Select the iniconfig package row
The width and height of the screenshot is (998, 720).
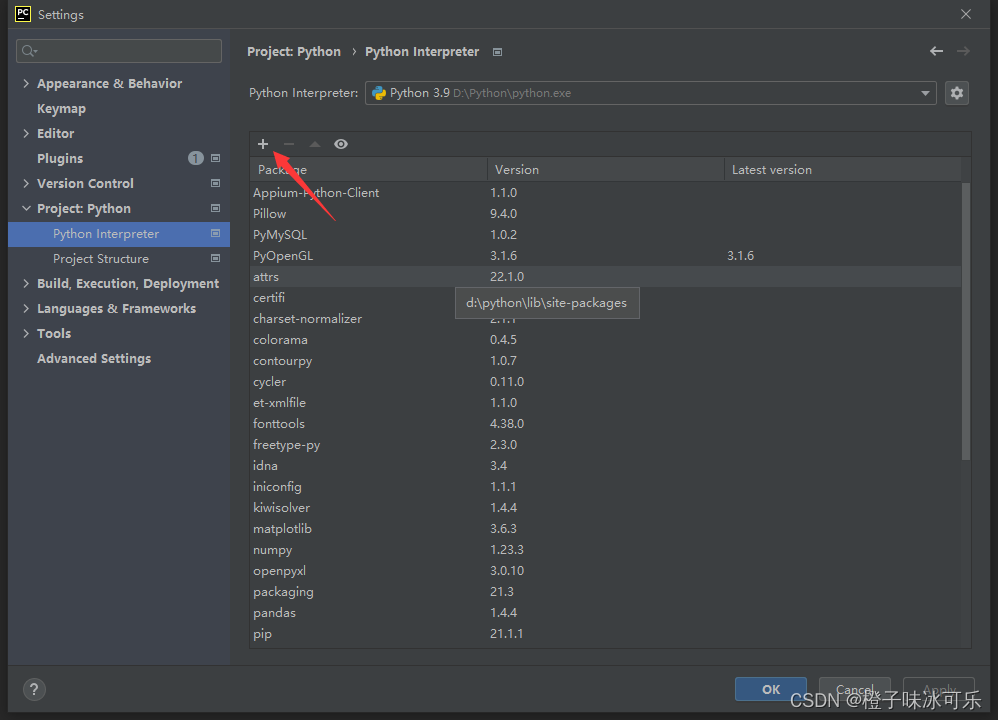click(605, 486)
